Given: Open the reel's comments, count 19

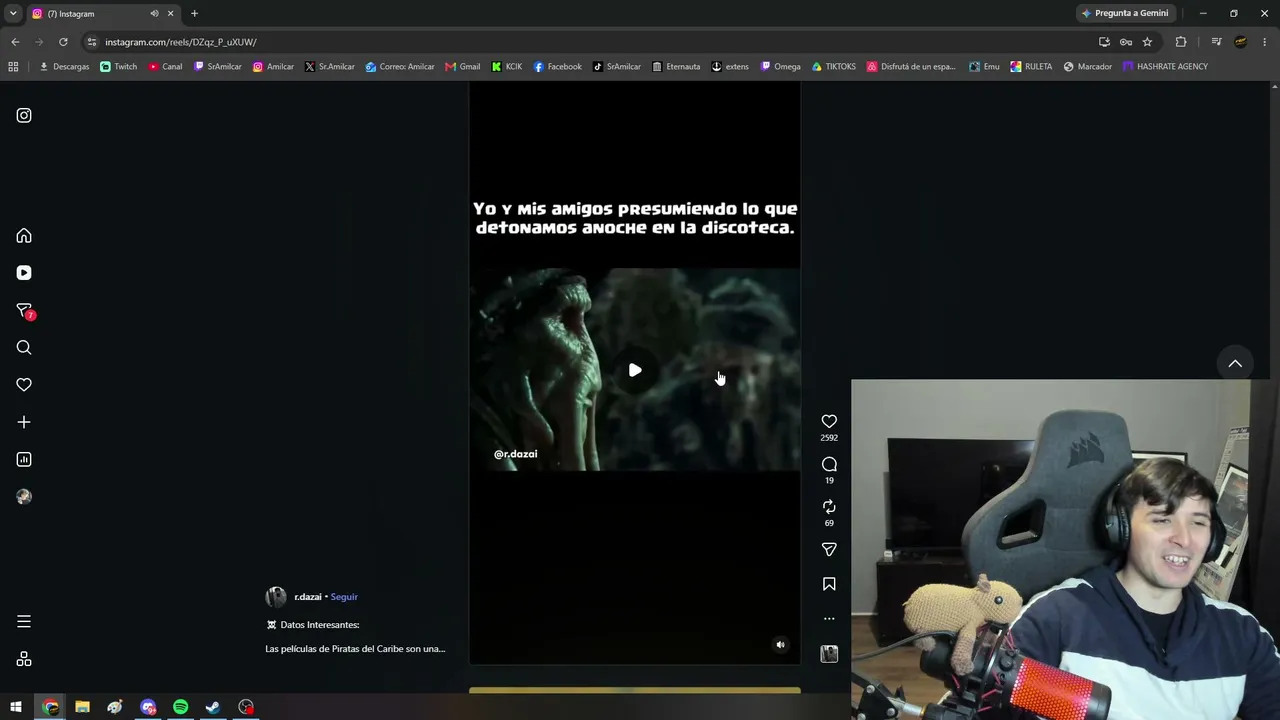Looking at the screenshot, I should tap(829, 464).
